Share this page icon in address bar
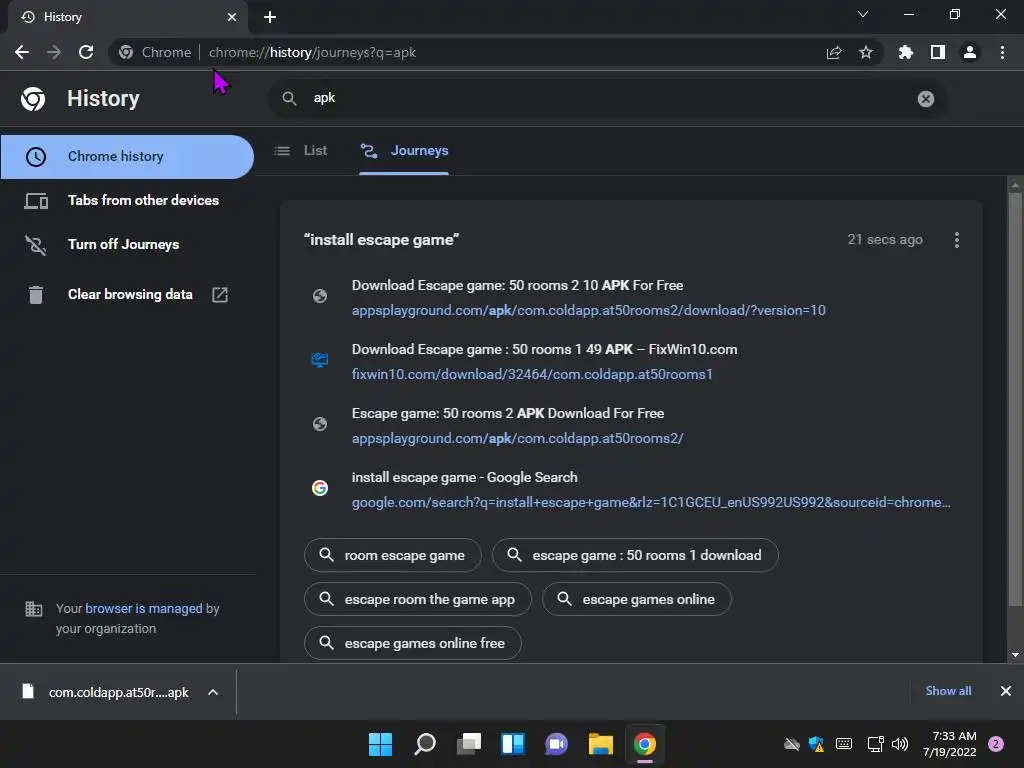The width and height of the screenshot is (1024, 768). (x=834, y=52)
